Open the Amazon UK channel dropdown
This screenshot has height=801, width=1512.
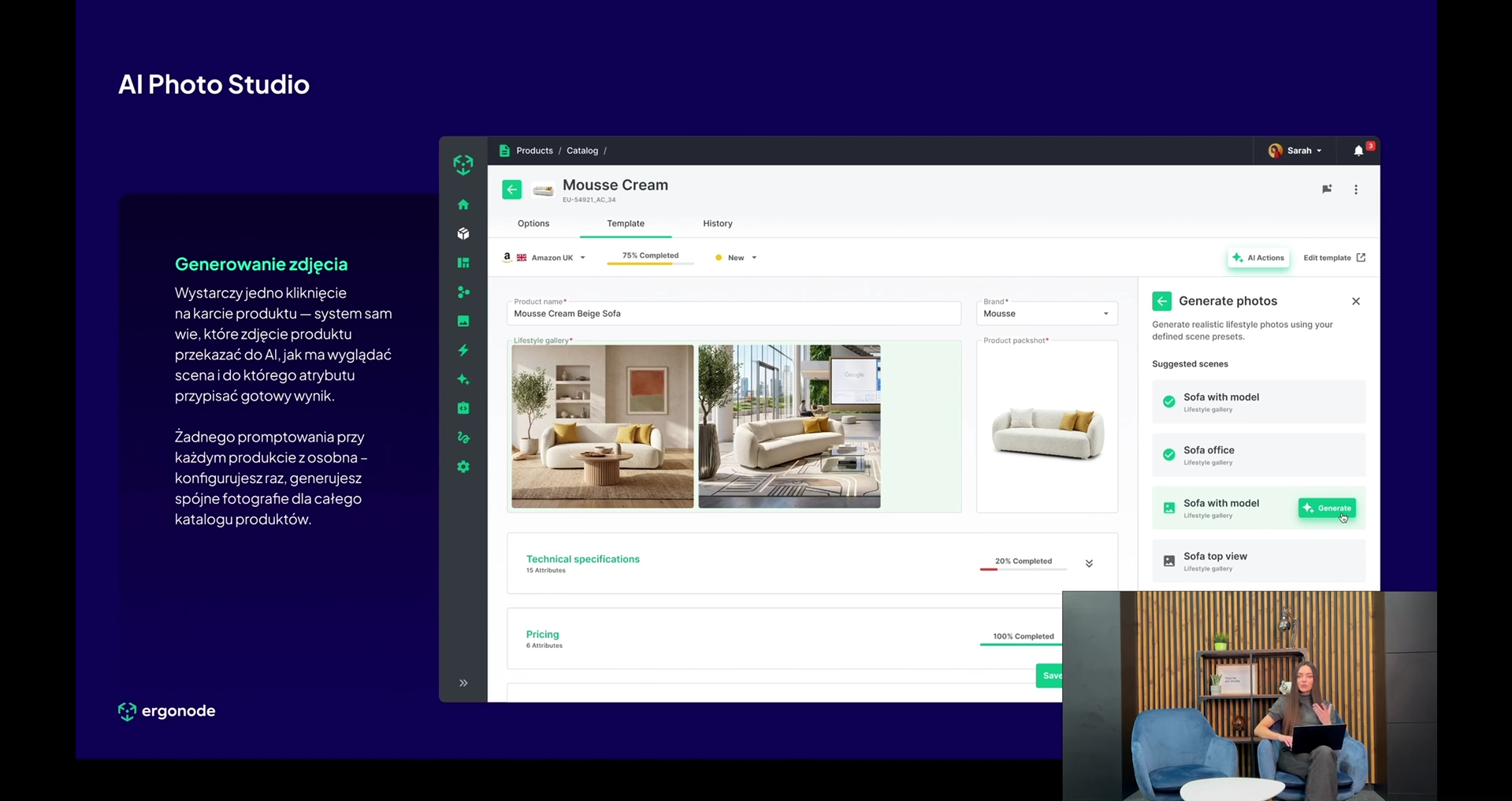tap(545, 258)
